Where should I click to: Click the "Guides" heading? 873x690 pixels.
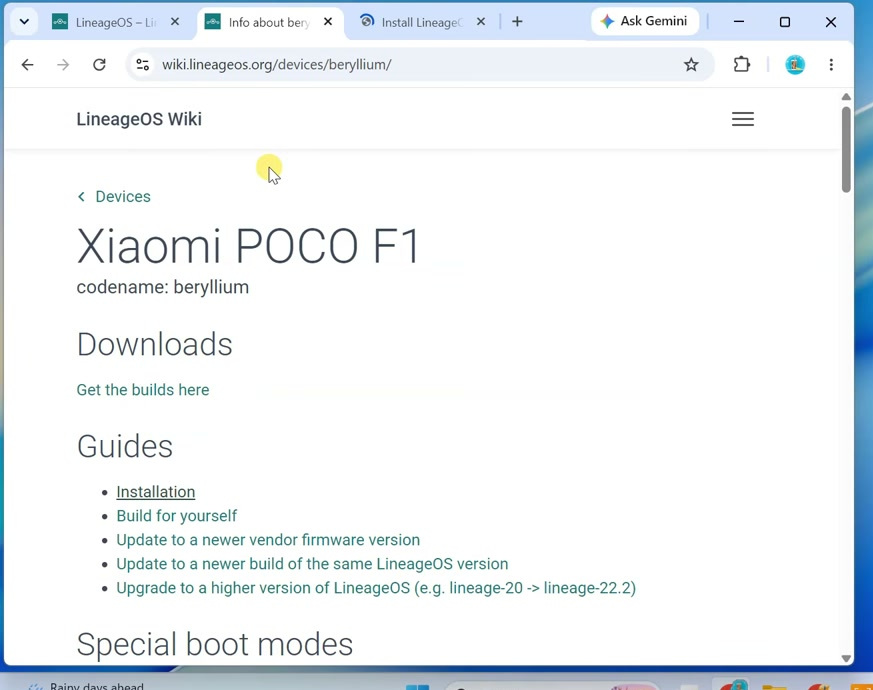pyautogui.click(x=125, y=447)
